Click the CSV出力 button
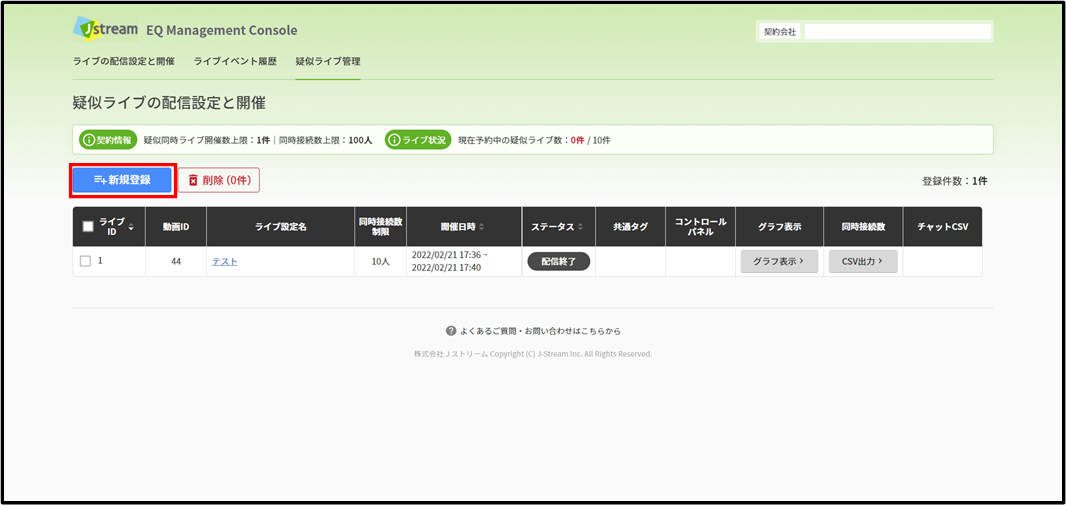 863,261
